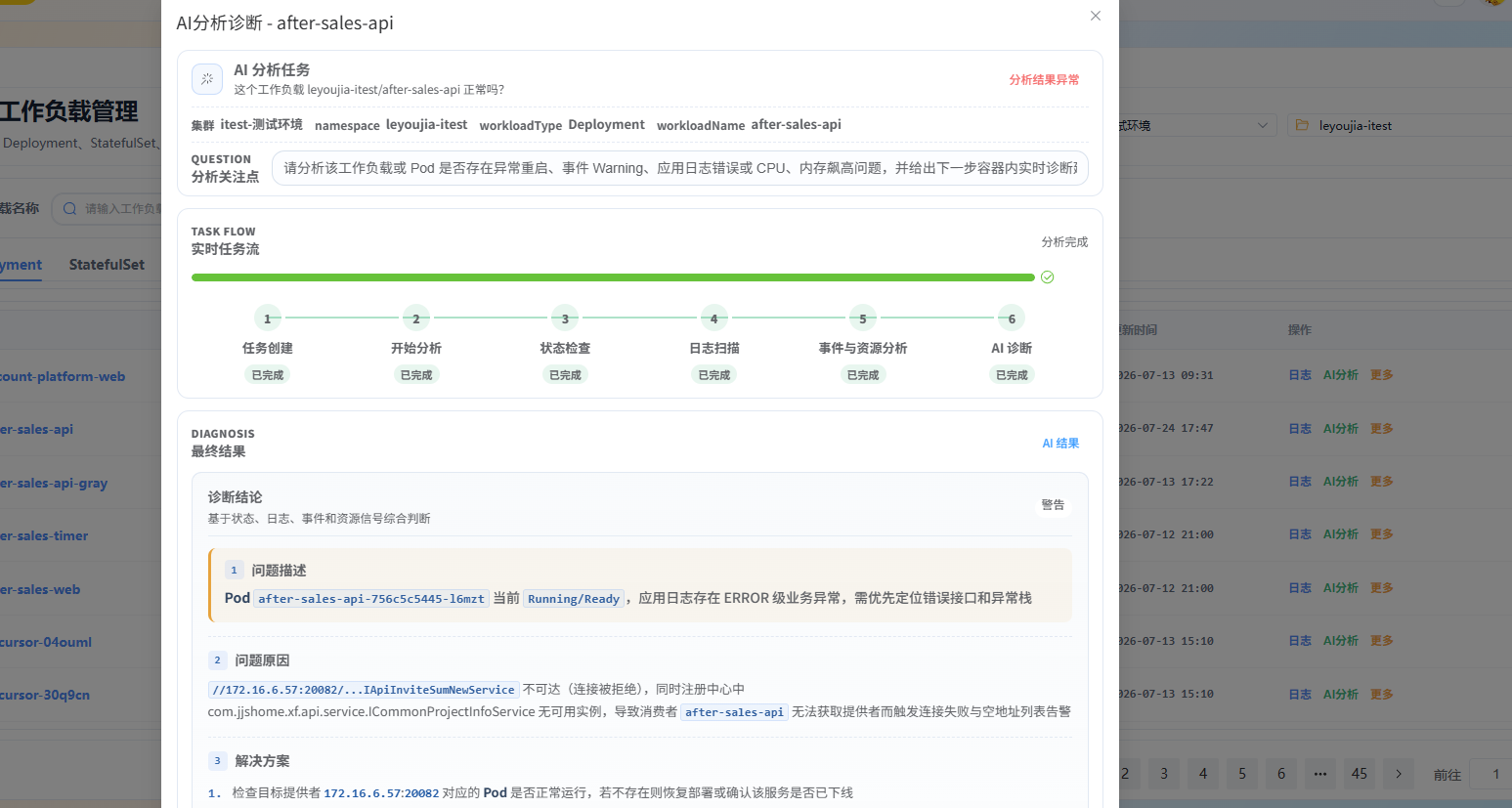Click the AI 结果 link

tap(1060, 444)
